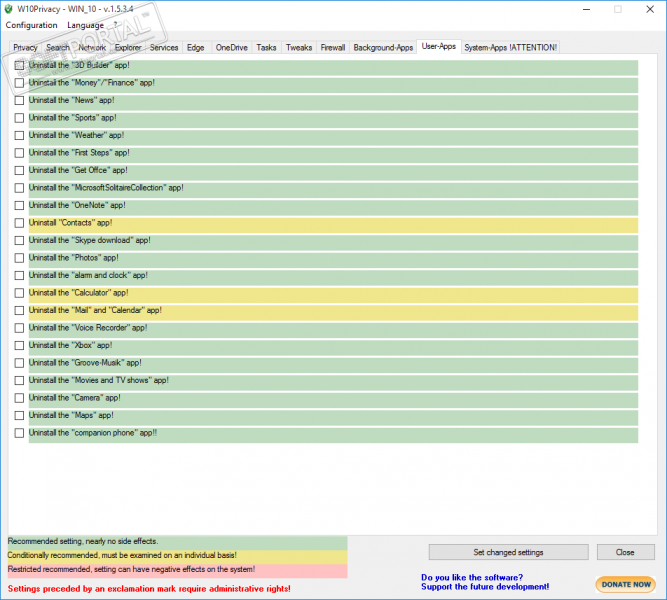Open the Language menu

click(85, 25)
